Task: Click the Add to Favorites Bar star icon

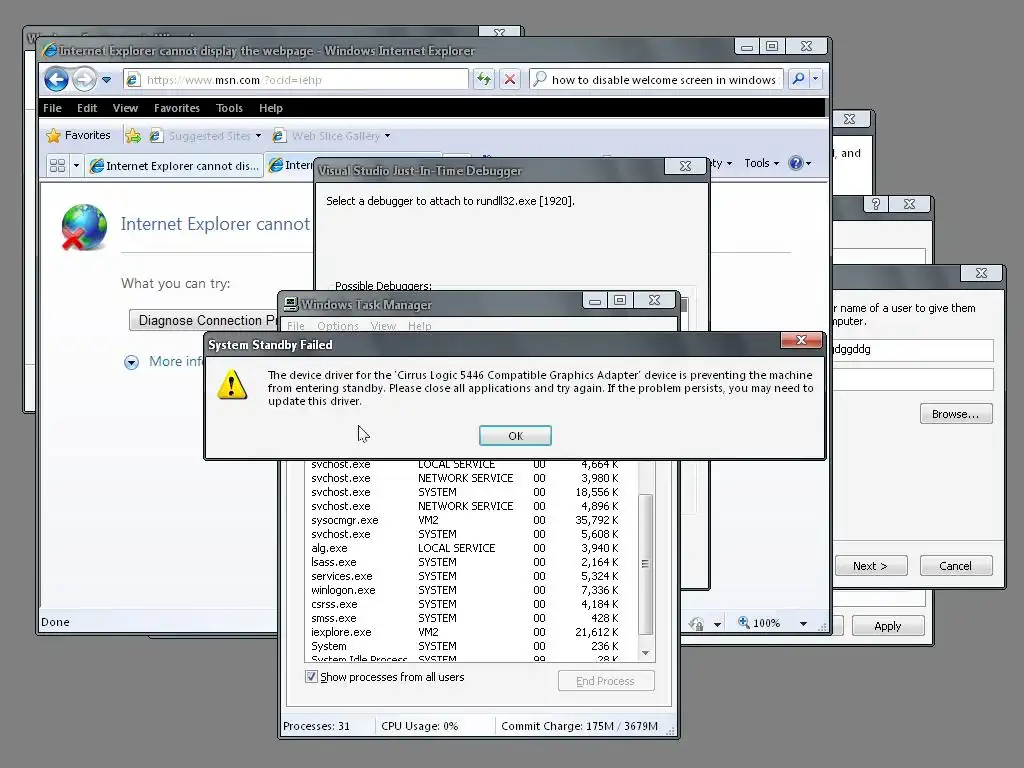Action: [133, 135]
